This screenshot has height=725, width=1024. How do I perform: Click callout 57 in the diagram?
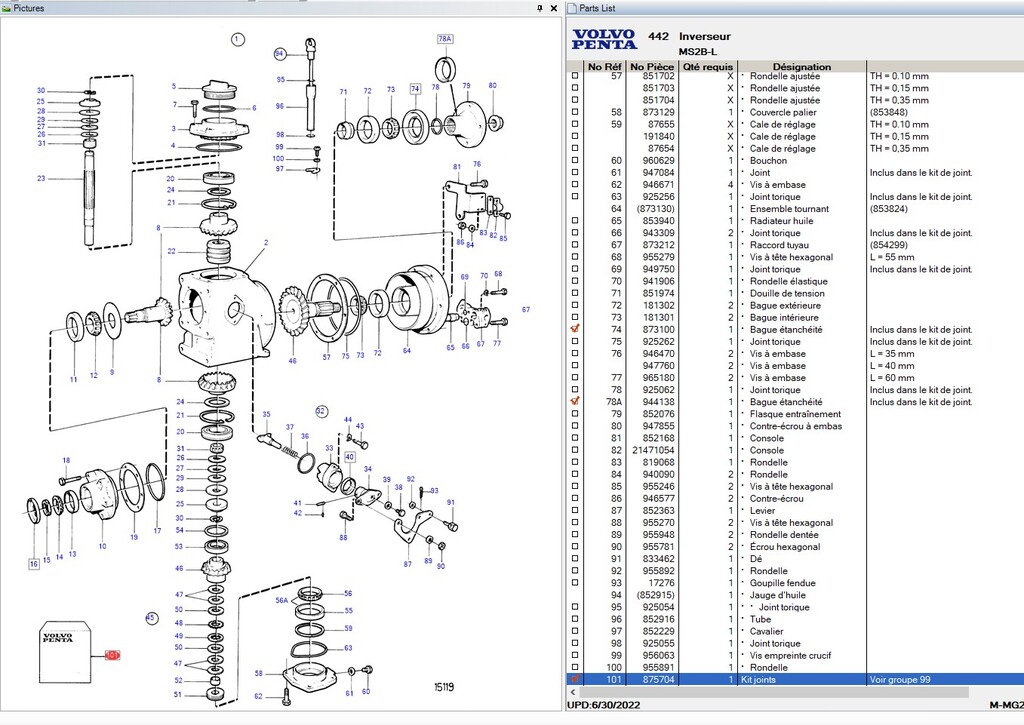coord(326,357)
